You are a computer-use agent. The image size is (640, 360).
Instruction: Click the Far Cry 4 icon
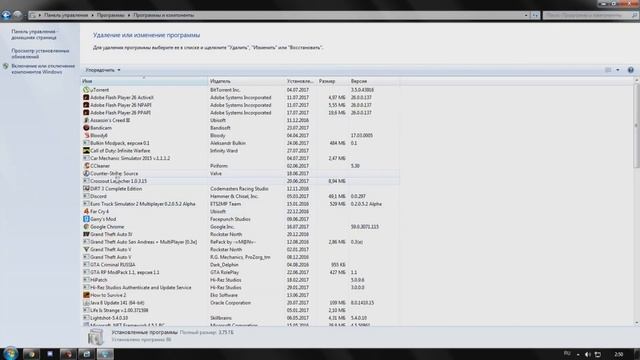[x=86, y=211]
